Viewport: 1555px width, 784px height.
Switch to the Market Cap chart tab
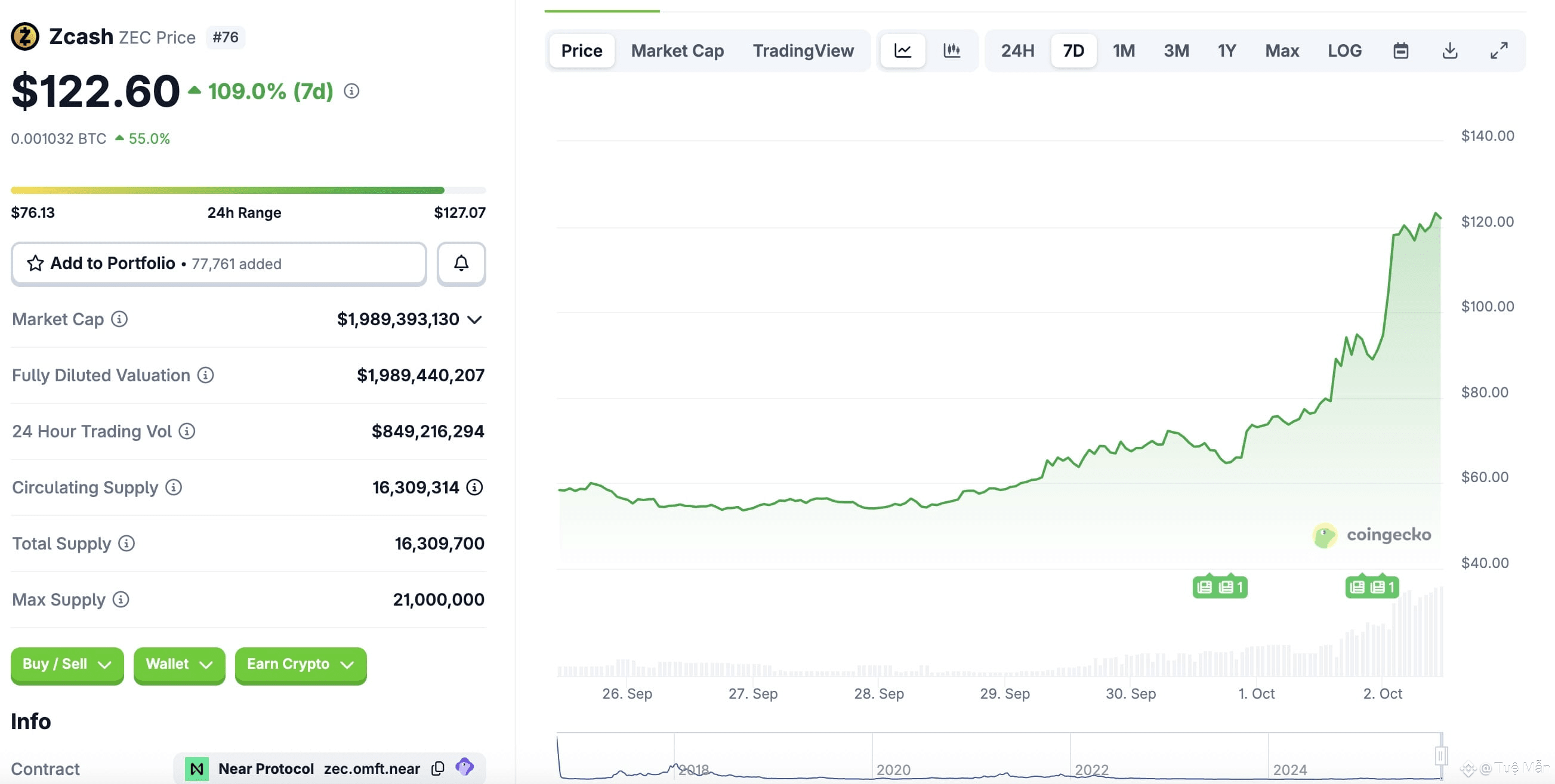click(x=677, y=51)
